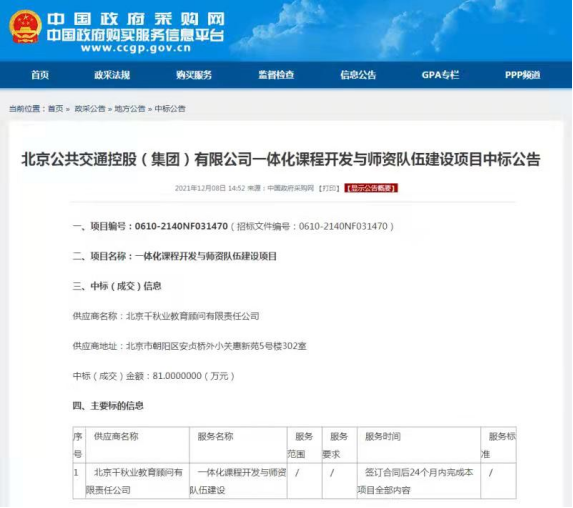Click 一体化课程开发与师资队伍建设 table cell
Screen dimensions: 573x508
[x=238, y=481]
